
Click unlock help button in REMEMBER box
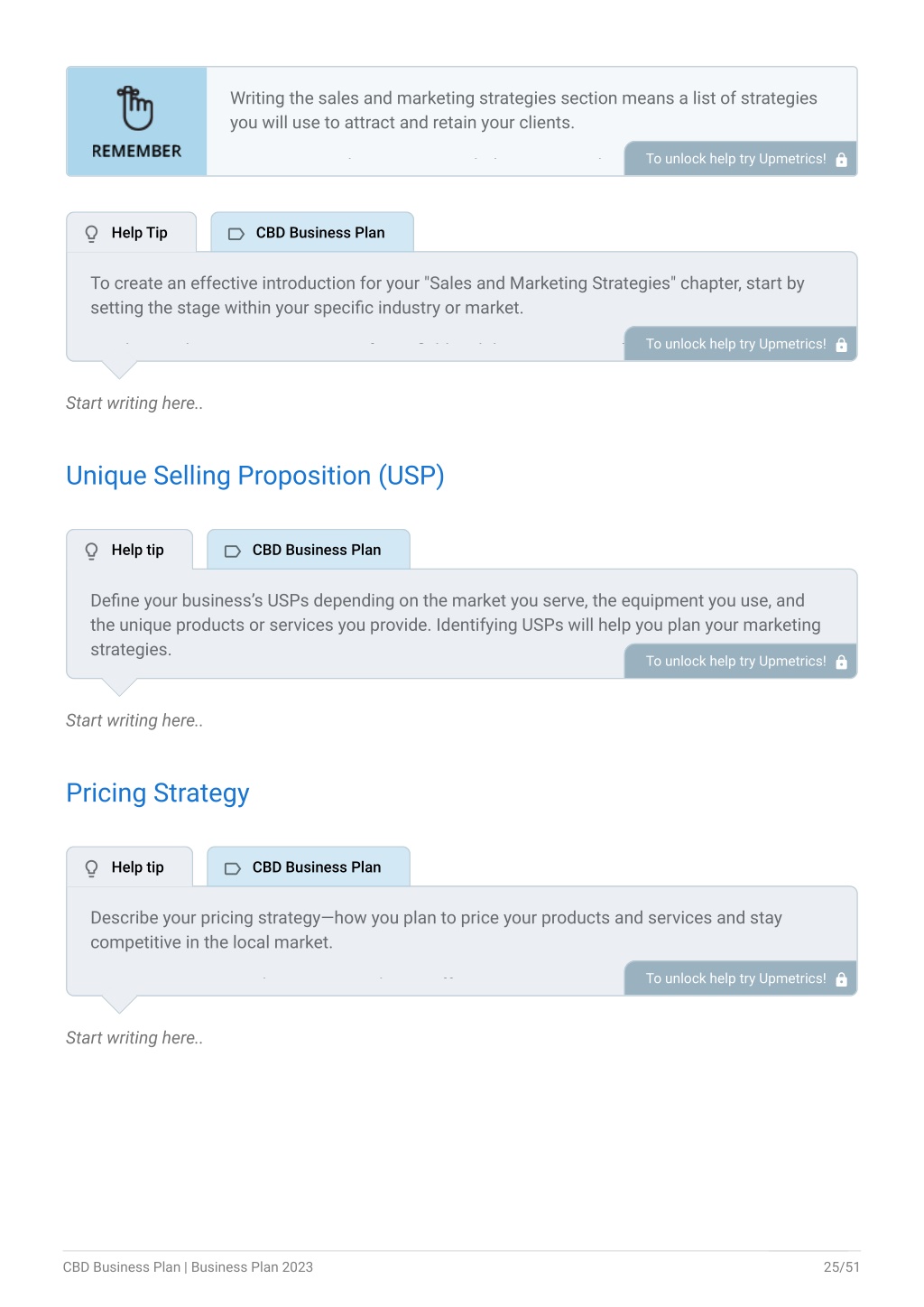point(741,159)
